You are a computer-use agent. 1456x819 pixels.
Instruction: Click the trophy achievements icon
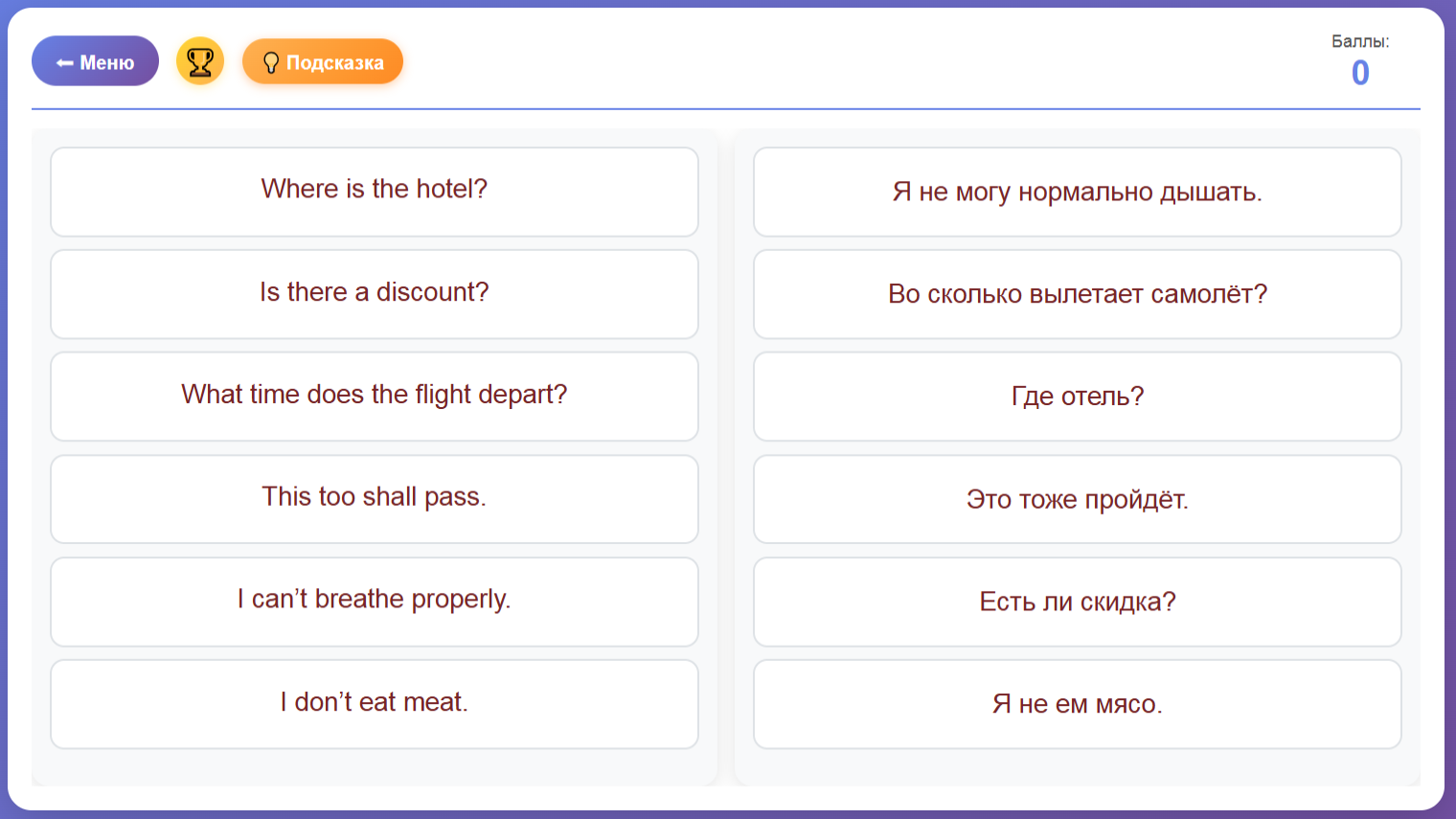point(200,61)
